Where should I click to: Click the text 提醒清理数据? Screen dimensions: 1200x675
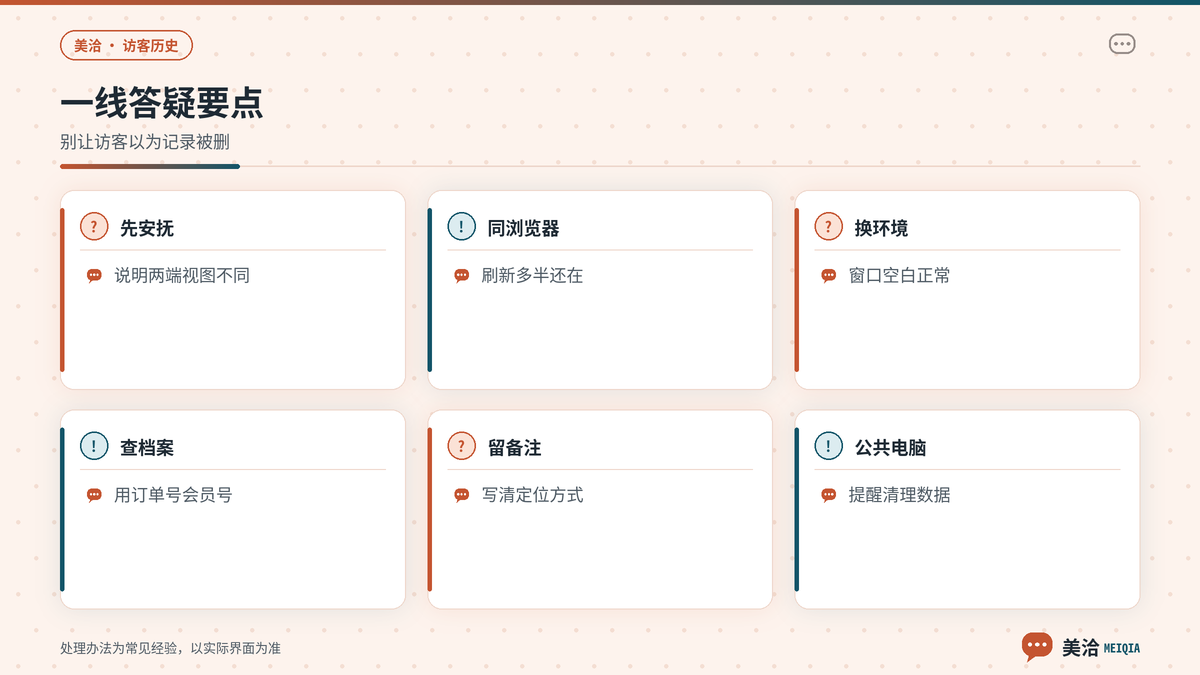[x=899, y=495]
